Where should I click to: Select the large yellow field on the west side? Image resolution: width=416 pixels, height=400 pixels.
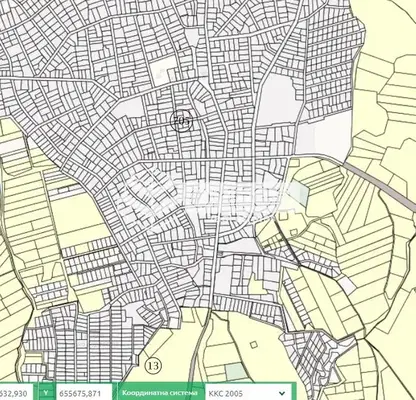81,216
